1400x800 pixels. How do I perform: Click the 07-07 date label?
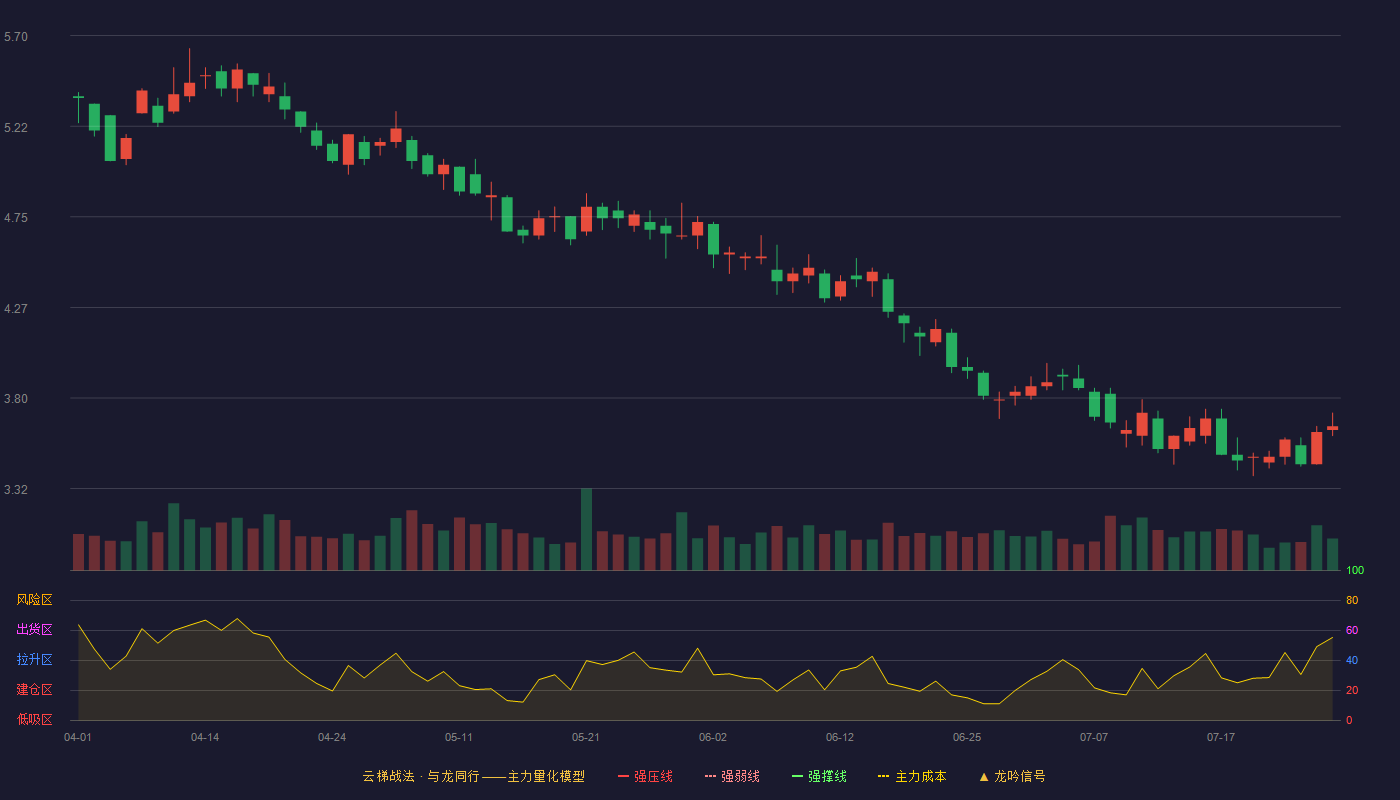[x=1094, y=737]
